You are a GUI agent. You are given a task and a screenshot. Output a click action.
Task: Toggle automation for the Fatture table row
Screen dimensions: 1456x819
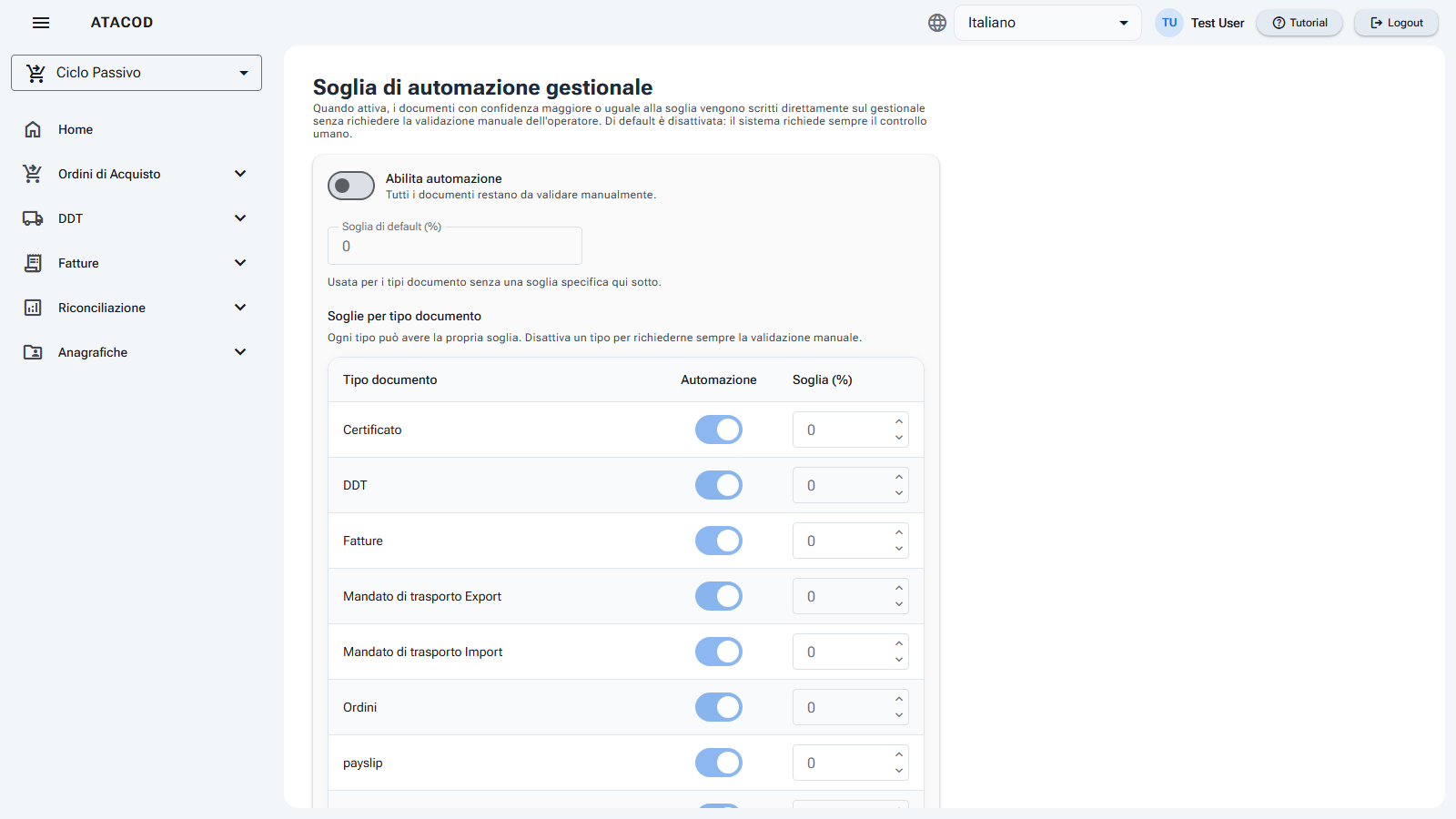coord(719,541)
